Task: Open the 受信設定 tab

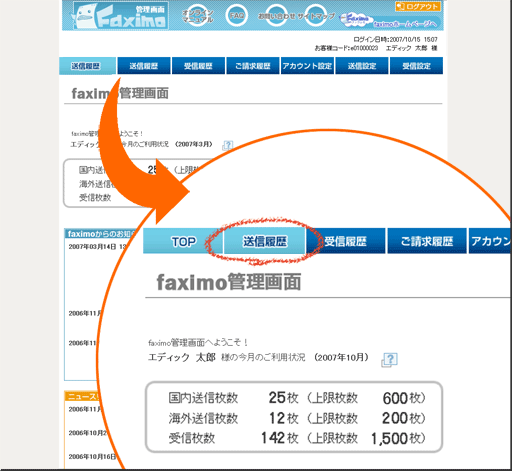Action: (x=416, y=66)
